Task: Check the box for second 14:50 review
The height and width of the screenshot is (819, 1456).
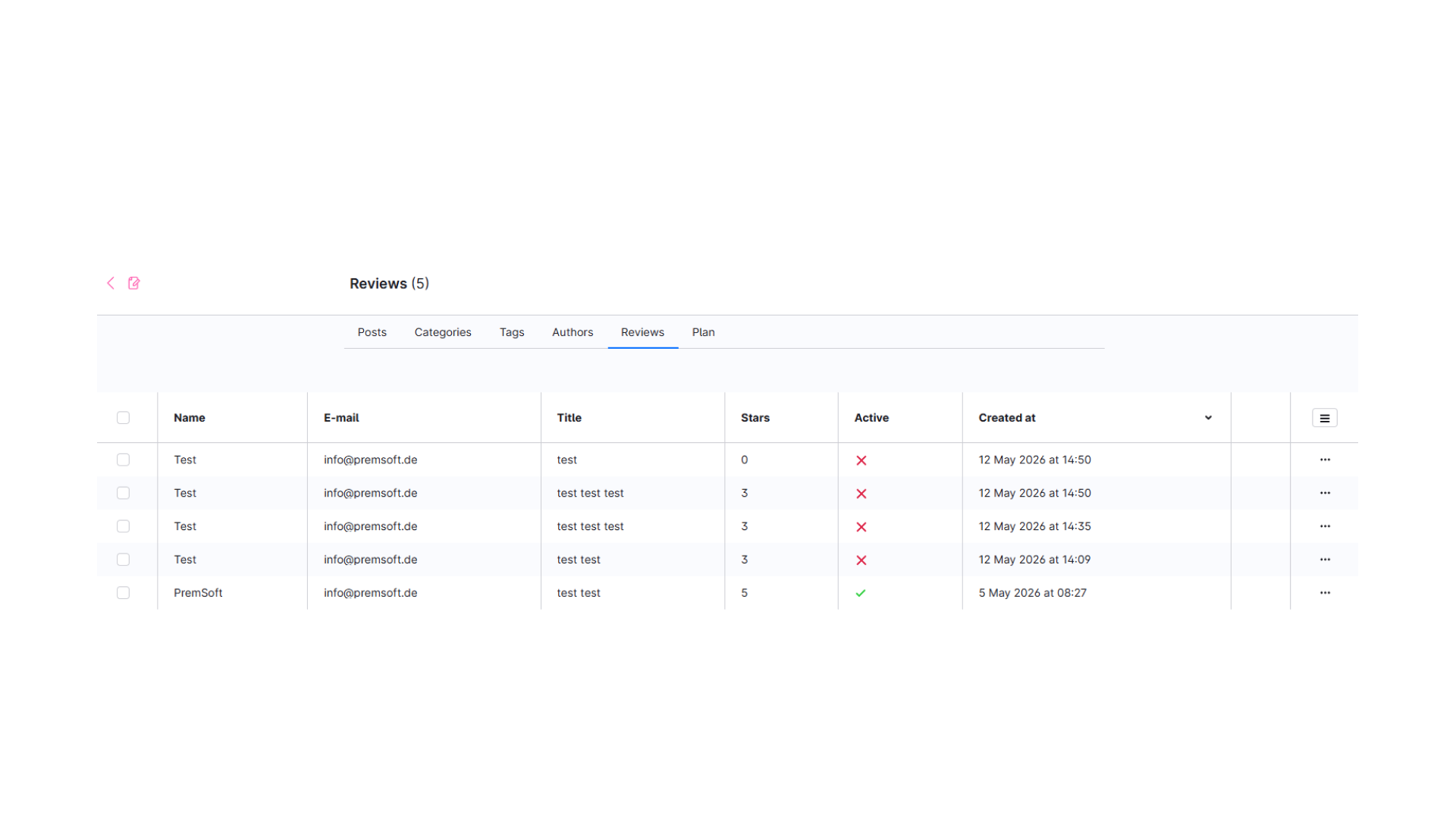Action: click(123, 493)
